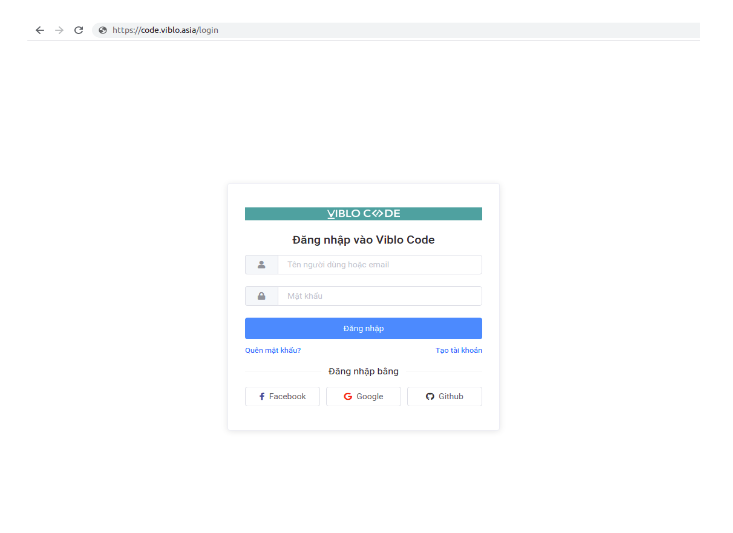Click the Viblo Code logo banner
The width and height of the screenshot is (733, 533).
(363, 214)
